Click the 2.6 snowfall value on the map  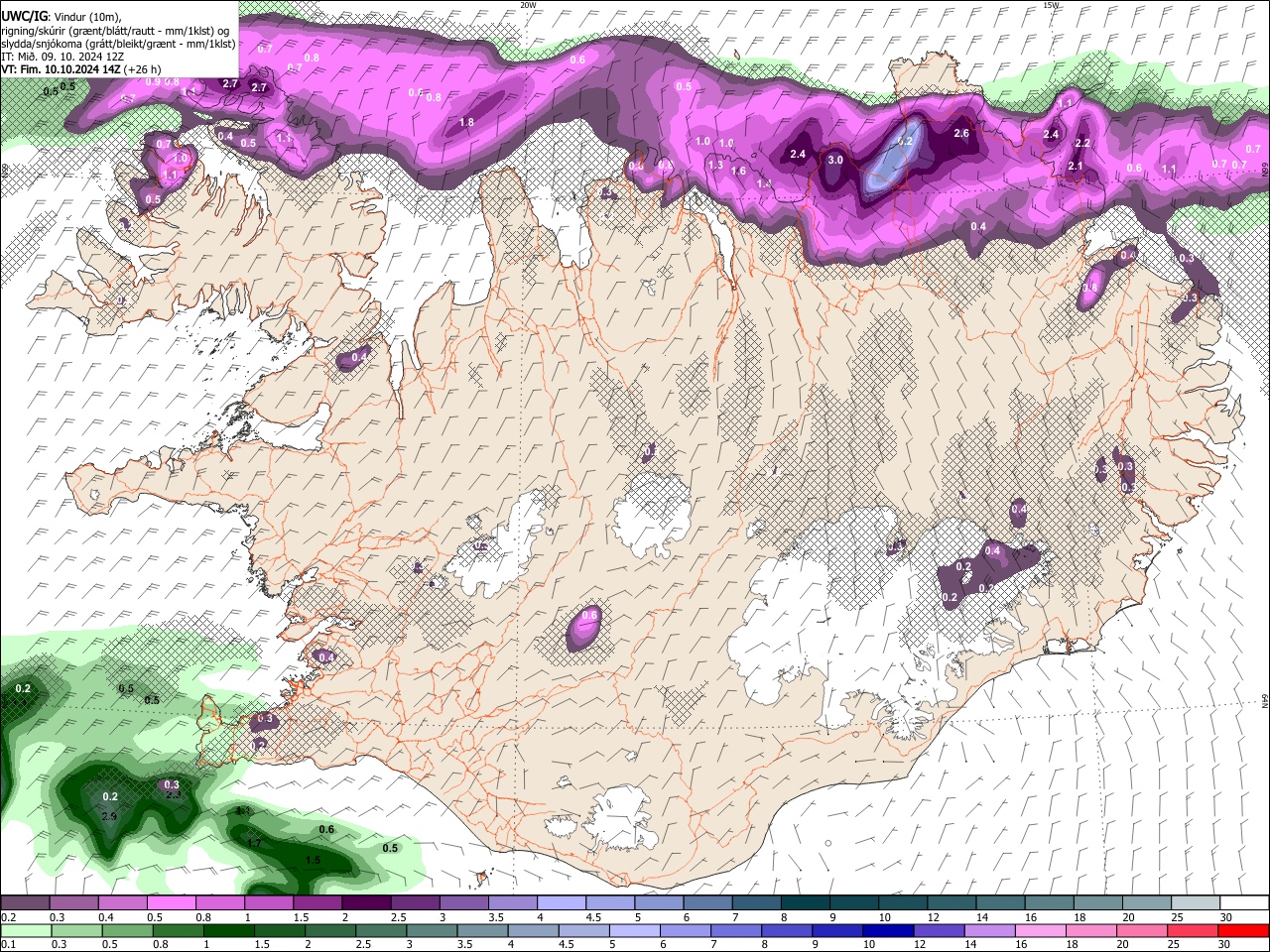(x=960, y=133)
